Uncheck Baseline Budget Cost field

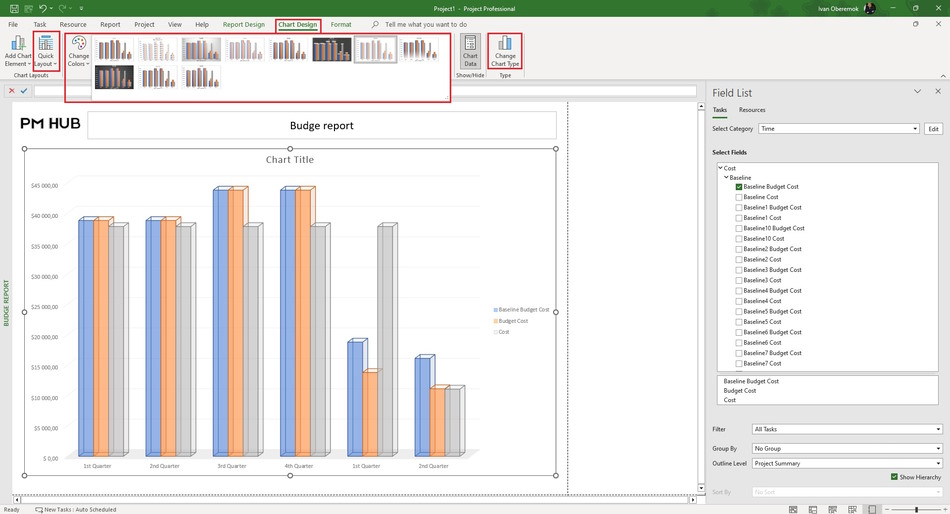(x=739, y=187)
